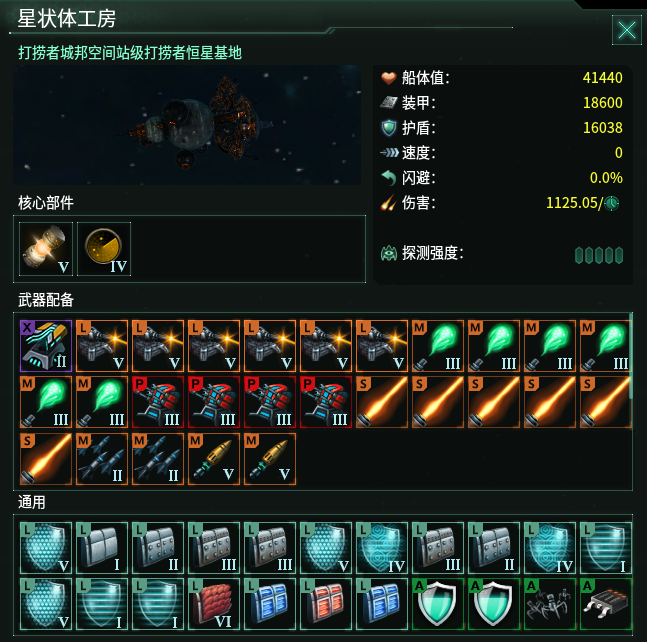Click the first A-slot teal shield icon
Image resolution: width=647 pixels, height=642 pixels.
pyautogui.click(x=438, y=604)
